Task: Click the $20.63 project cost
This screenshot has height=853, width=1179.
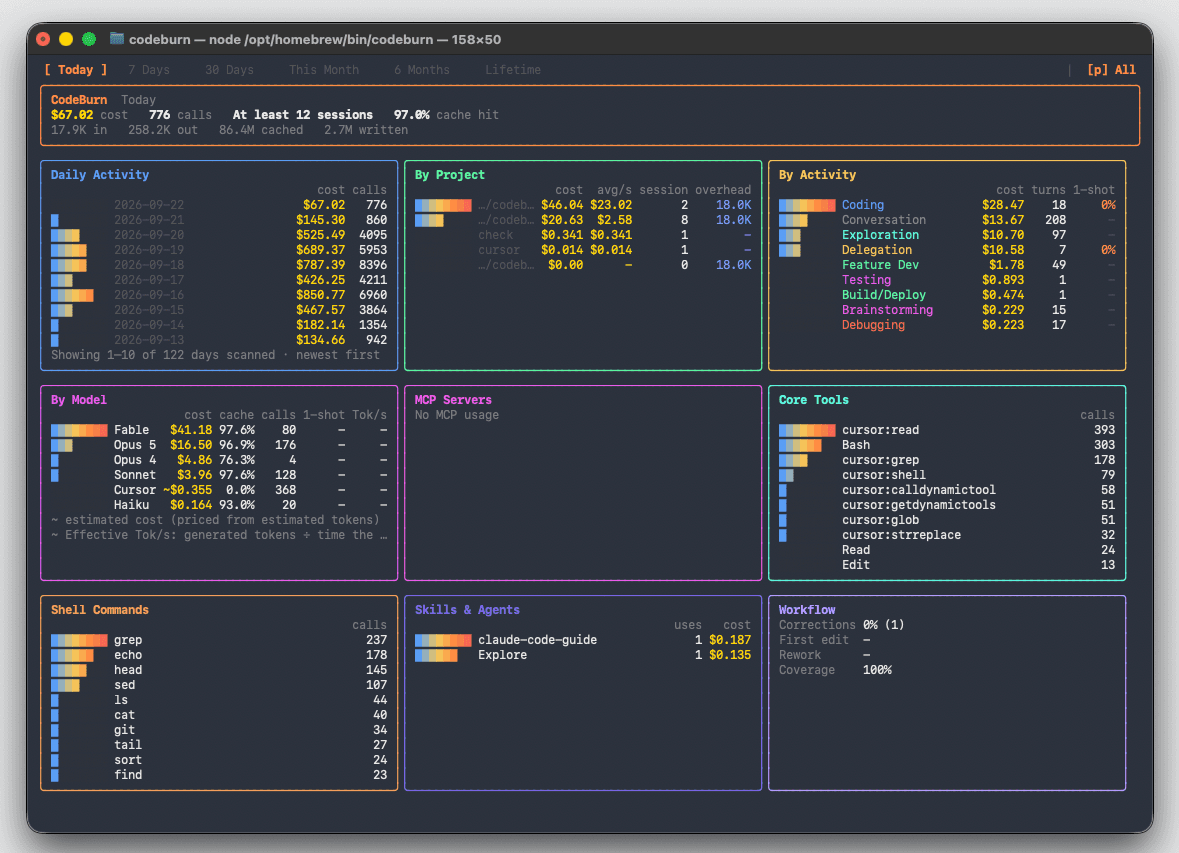Action: tap(562, 220)
